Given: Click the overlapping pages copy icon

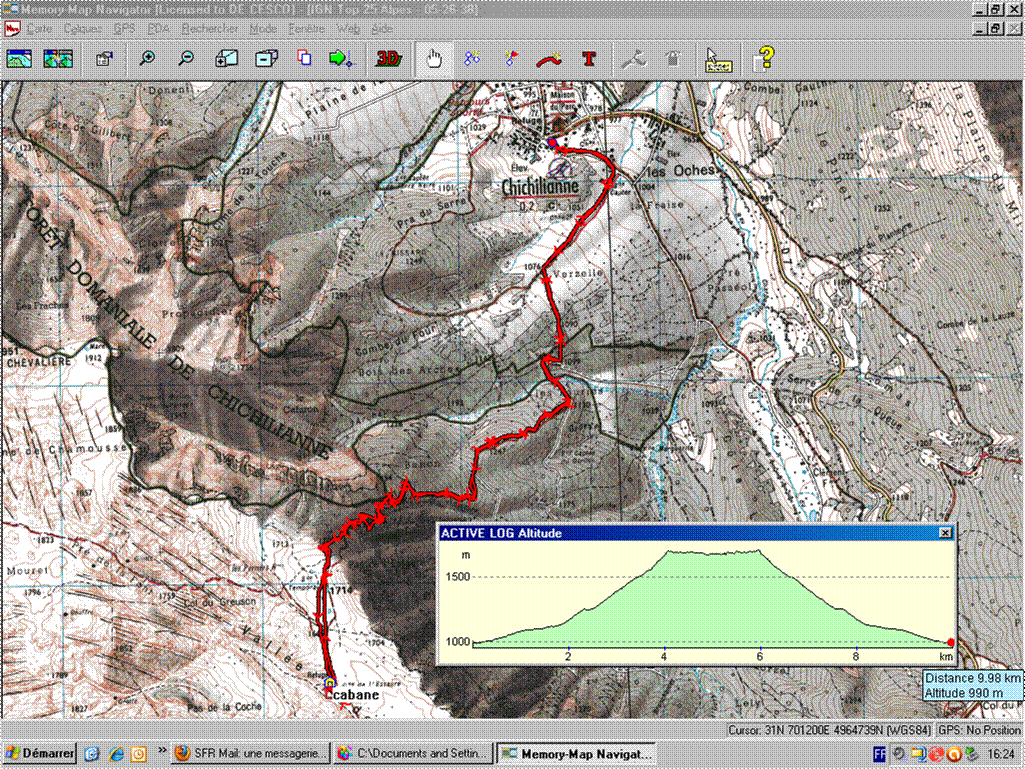Looking at the screenshot, I should coord(304,58).
